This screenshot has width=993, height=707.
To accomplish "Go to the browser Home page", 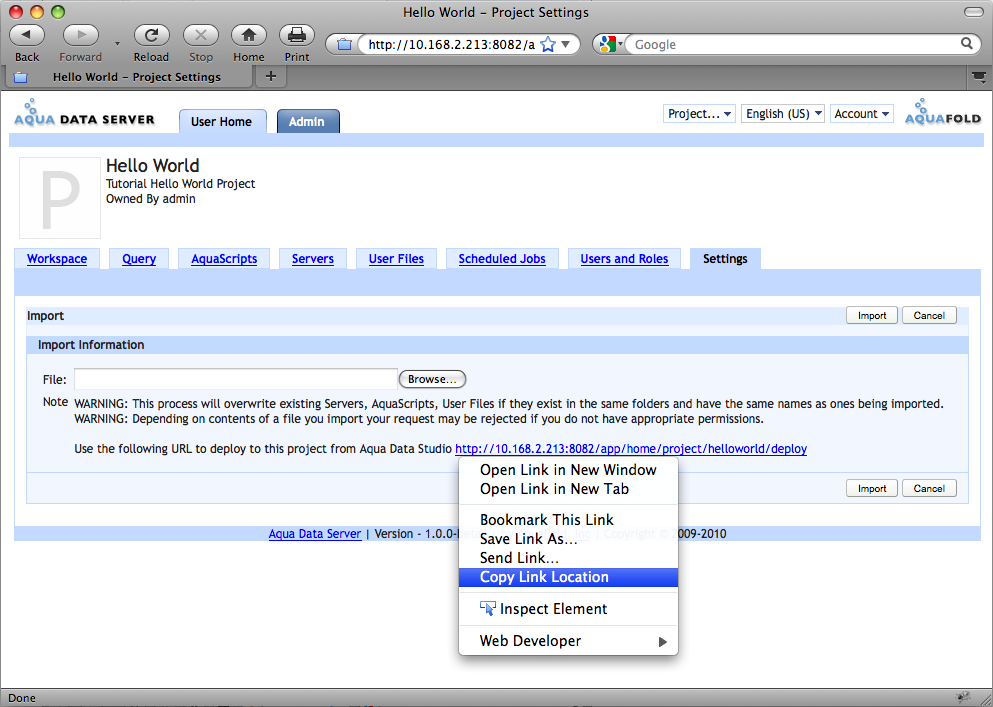I will (x=249, y=35).
